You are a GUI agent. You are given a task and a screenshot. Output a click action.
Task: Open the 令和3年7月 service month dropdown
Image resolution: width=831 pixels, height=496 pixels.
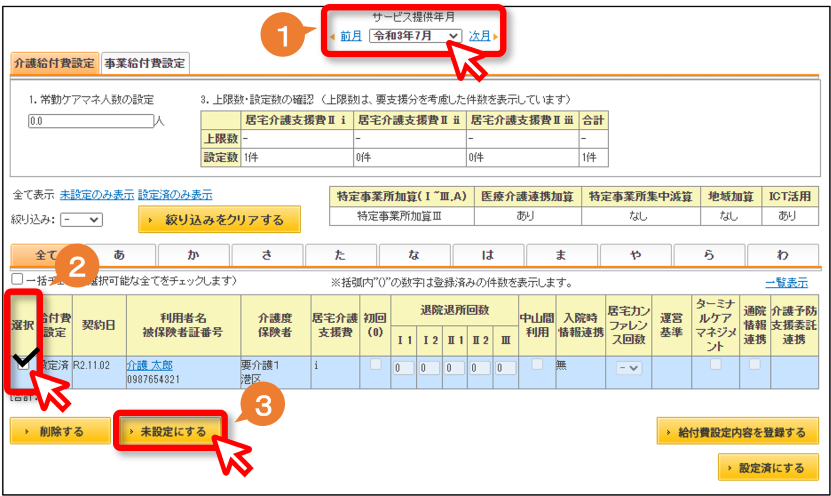pyautogui.click(x=415, y=36)
